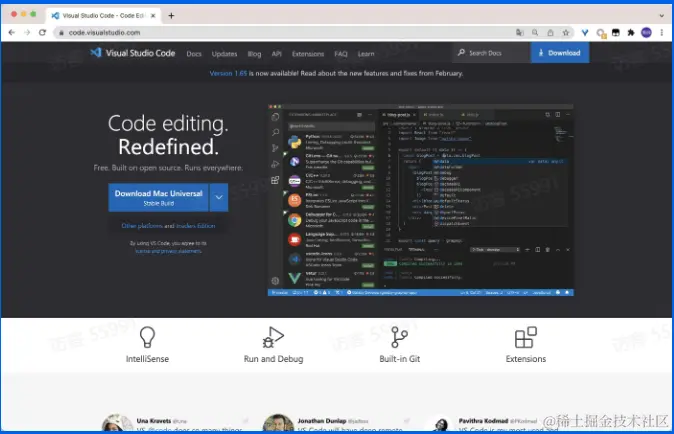Open the tab search chevron at top right
The height and width of the screenshot is (434, 674).
[662, 15]
